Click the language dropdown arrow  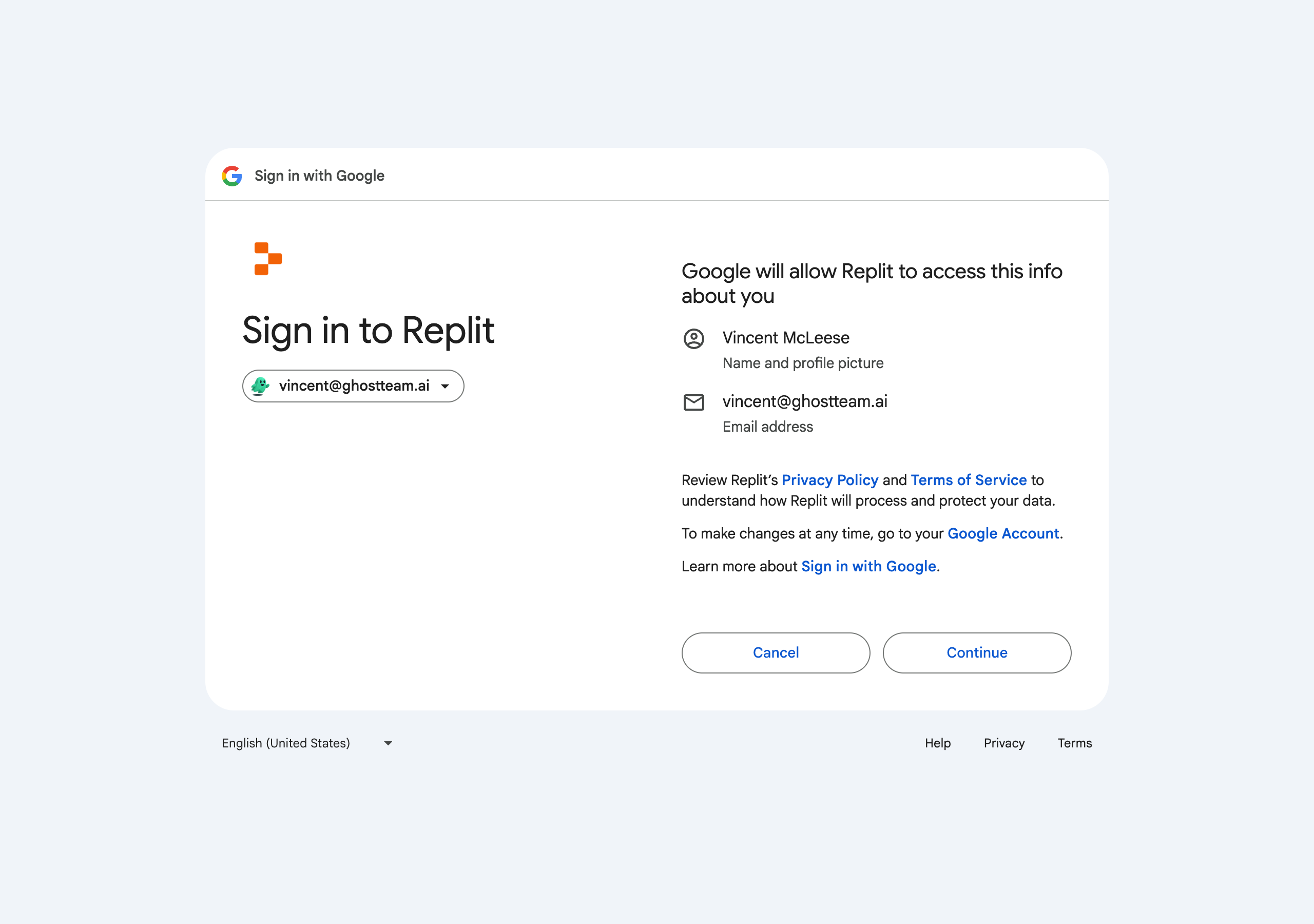tap(388, 743)
